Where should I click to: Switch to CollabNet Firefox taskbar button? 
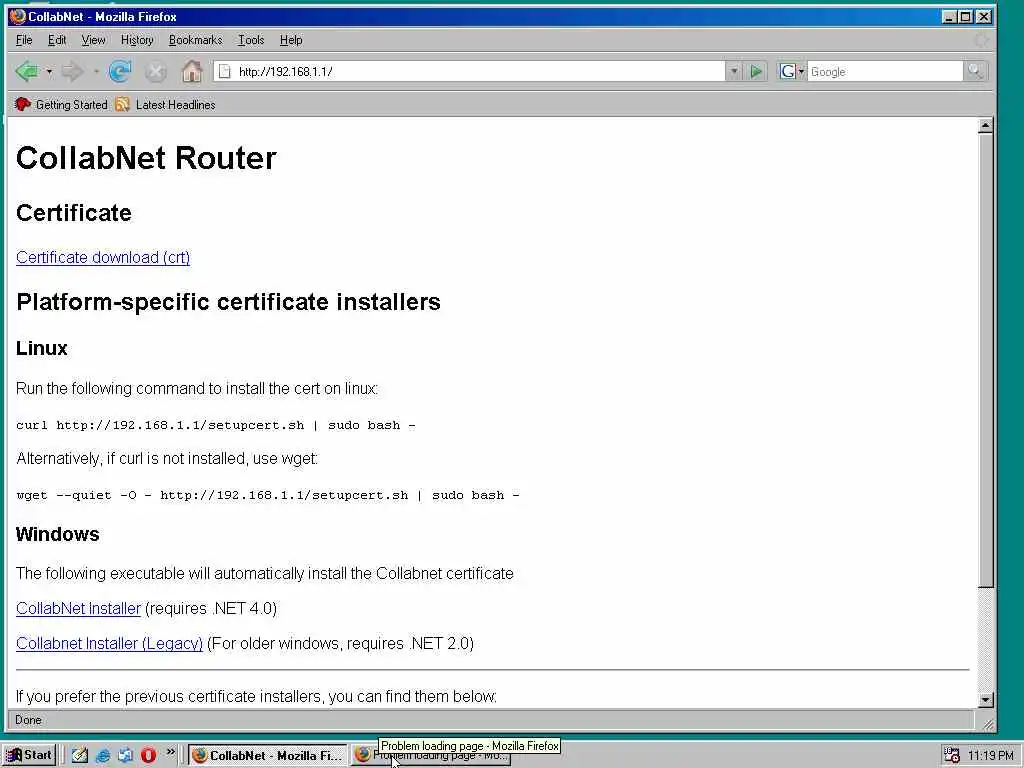tap(268, 755)
